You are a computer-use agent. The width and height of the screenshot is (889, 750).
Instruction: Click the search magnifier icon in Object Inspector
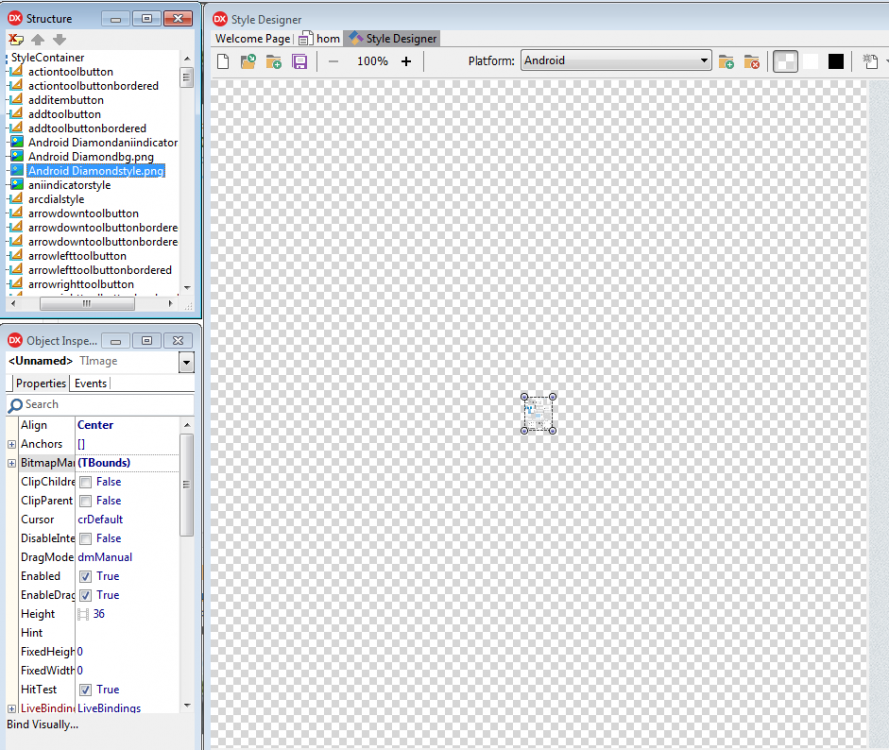pos(15,405)
